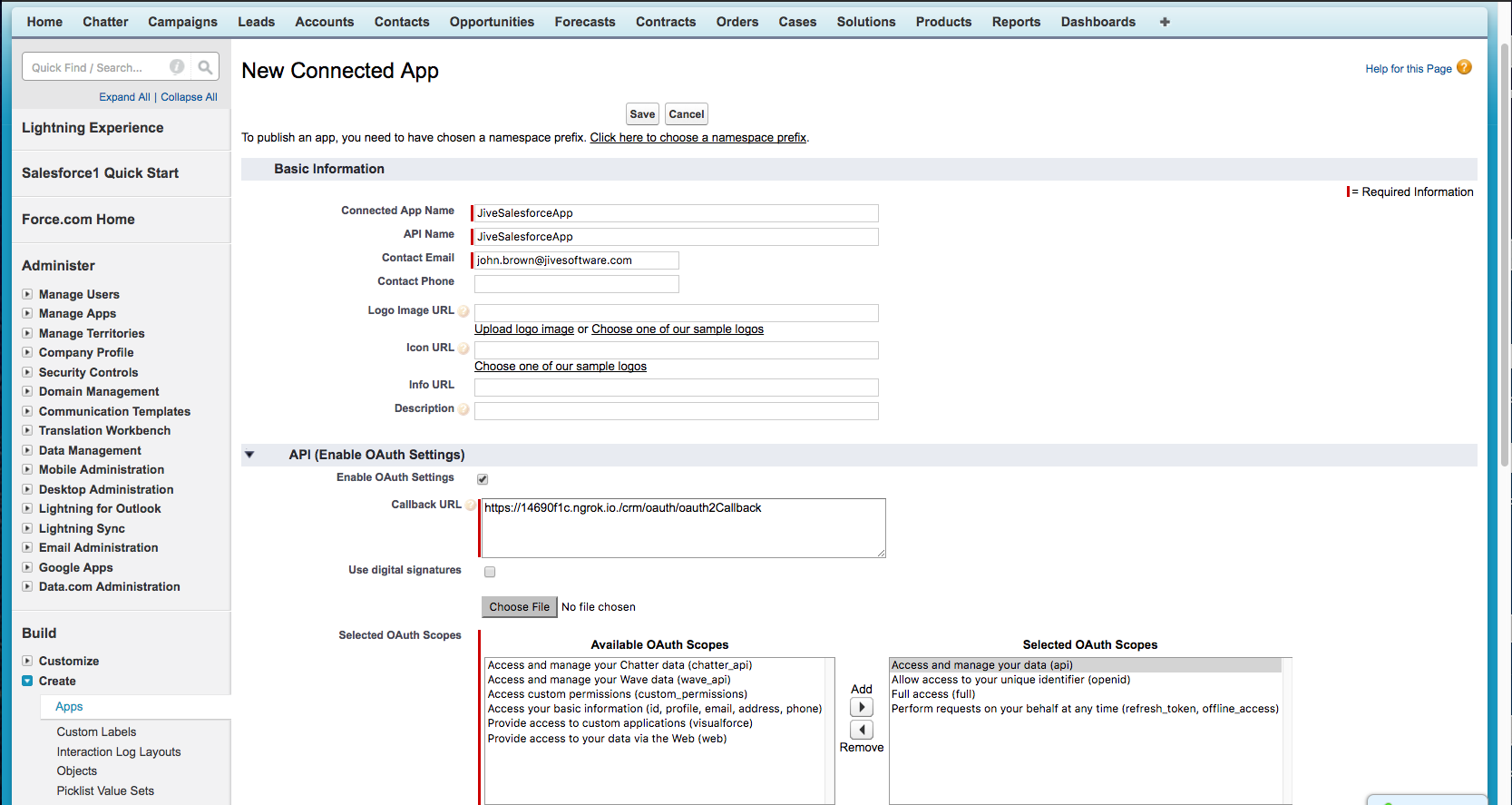
Task: Click the Logo Image URL help icon
Action: 463,311
